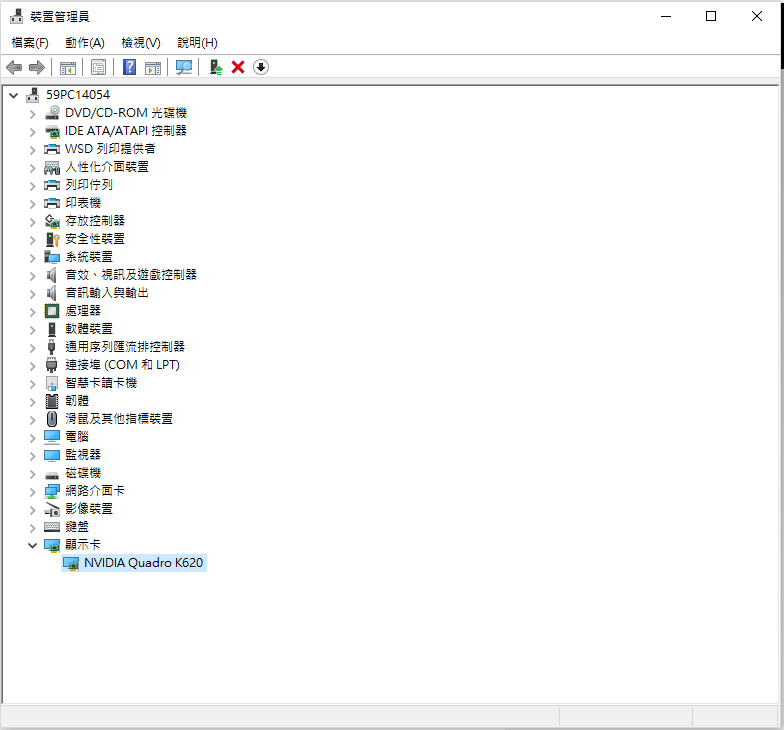Click the IDE ATA/ATAPI 控制器 icon
This screenshot has width=784, height=730.
[x=52, y=131]
